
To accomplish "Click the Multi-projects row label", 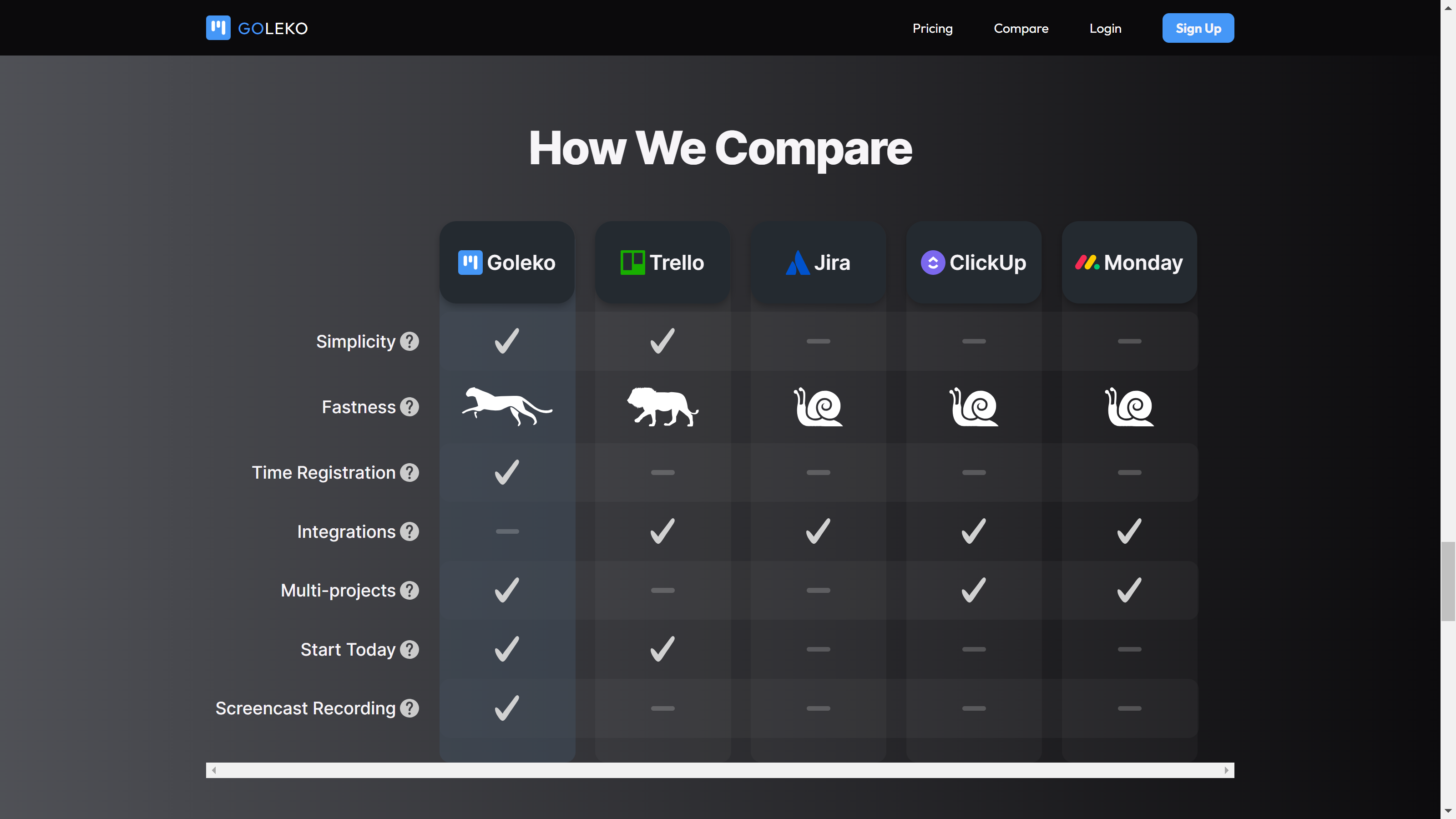I will [x=338, y=590].
